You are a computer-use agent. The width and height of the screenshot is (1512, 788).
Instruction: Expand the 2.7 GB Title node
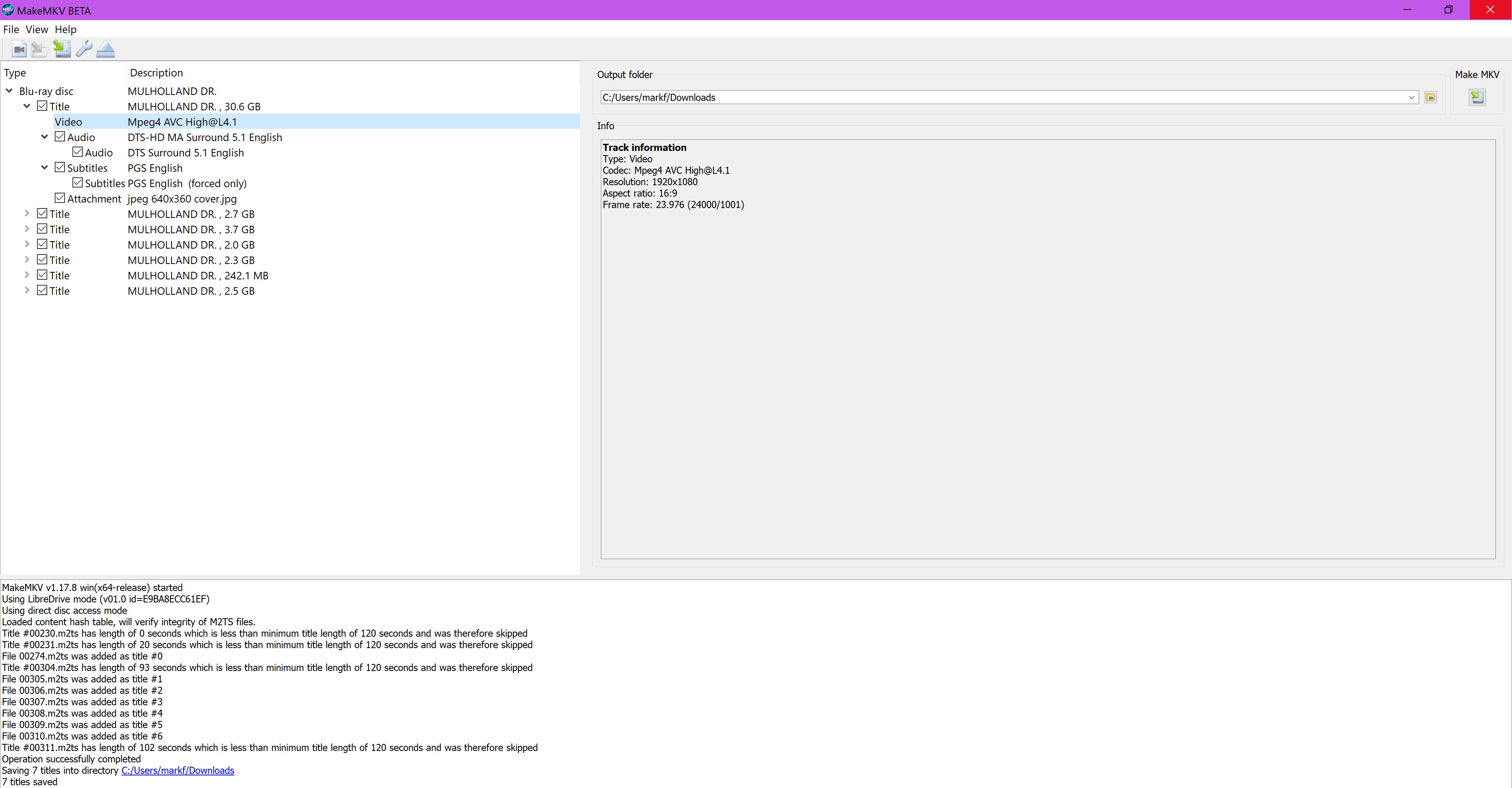point(27,214)
